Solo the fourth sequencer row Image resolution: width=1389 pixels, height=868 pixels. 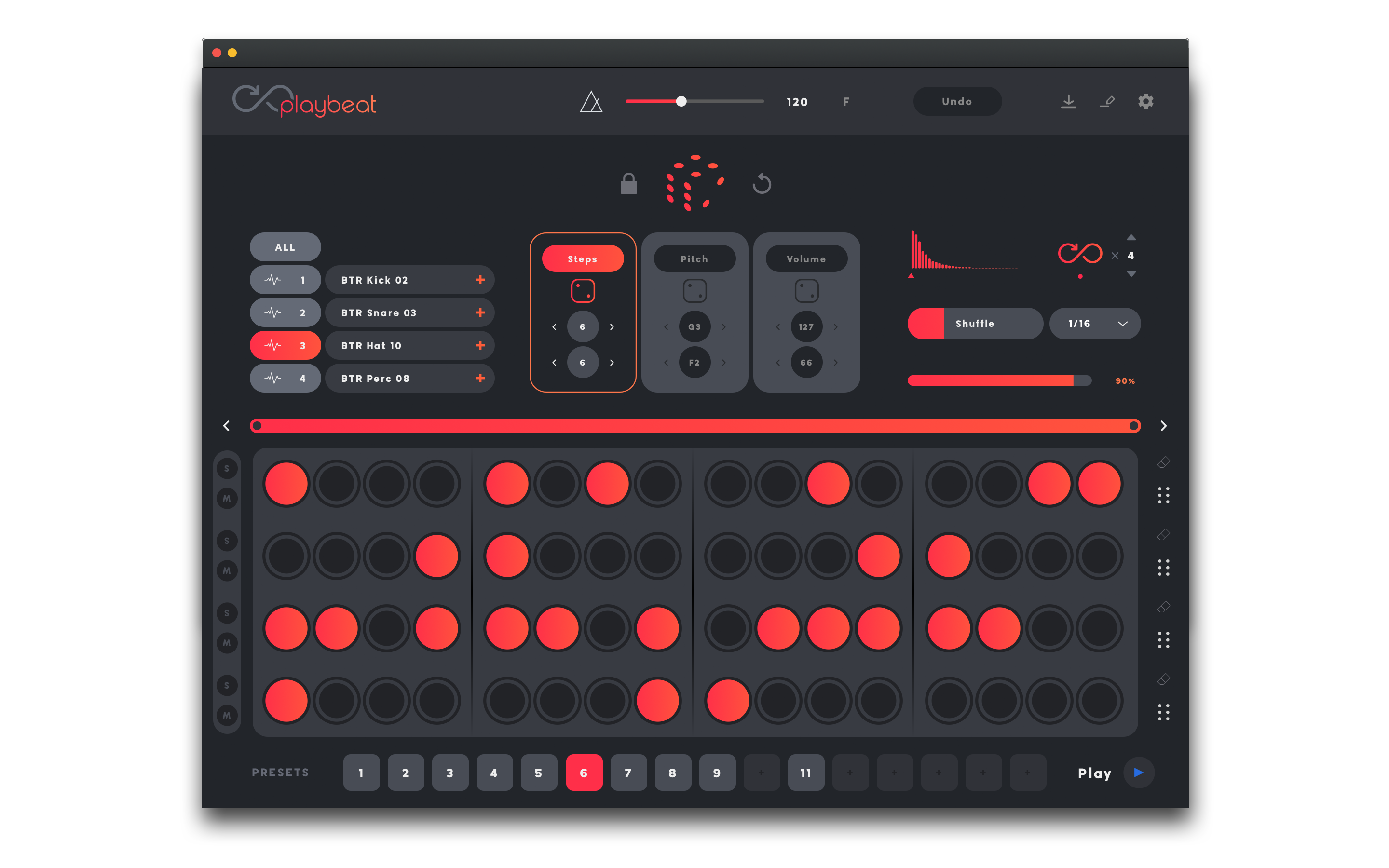click(x=227, y=685)
